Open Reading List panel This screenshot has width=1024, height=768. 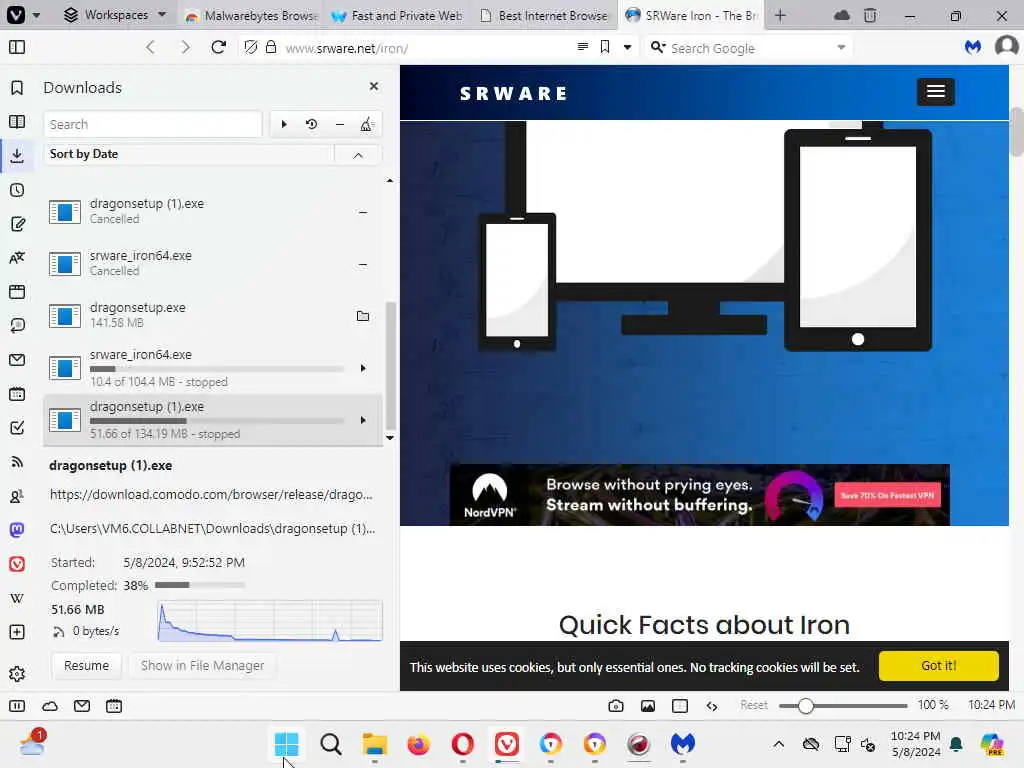click(17, 121)
